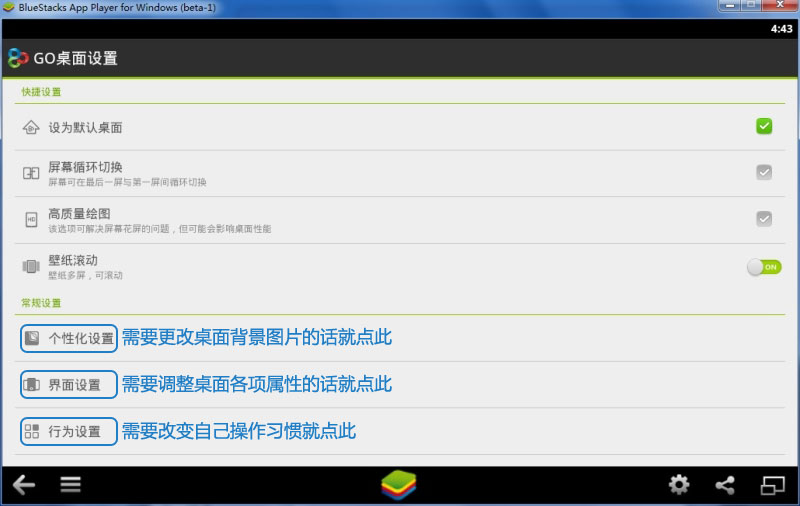Select the 壁纸滚动 row label
The width and height of the screenshot is (800, 506).
click(73, 260)
